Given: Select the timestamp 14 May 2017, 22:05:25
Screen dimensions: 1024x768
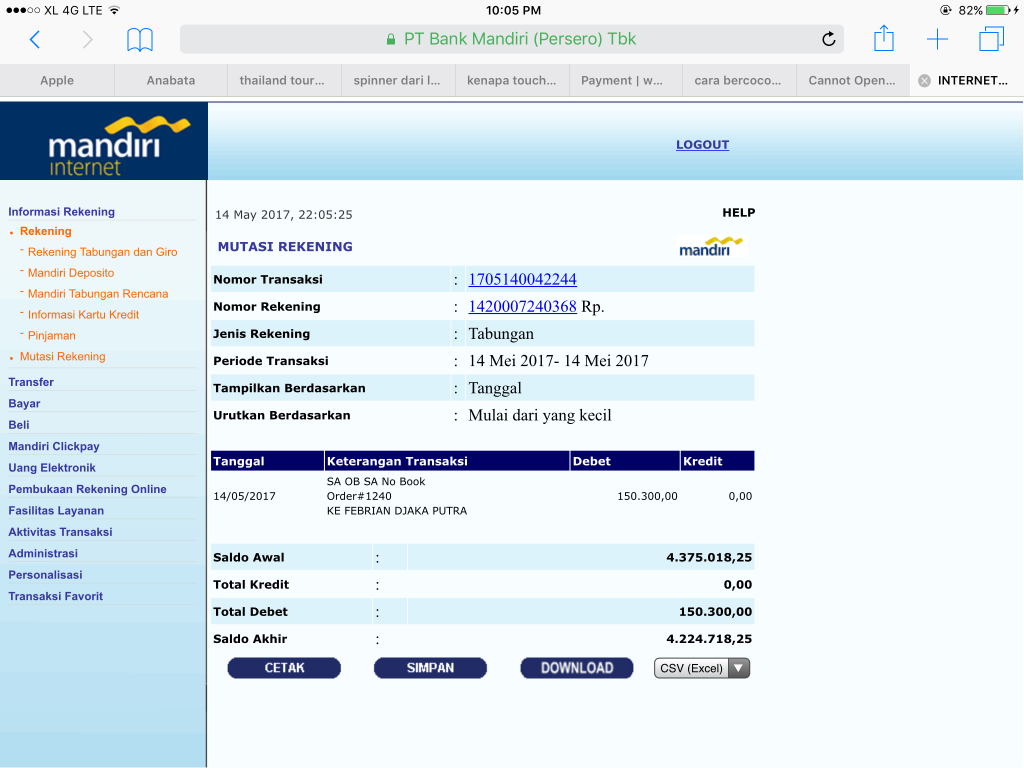Looking at the screenshot, I should 283,215.
